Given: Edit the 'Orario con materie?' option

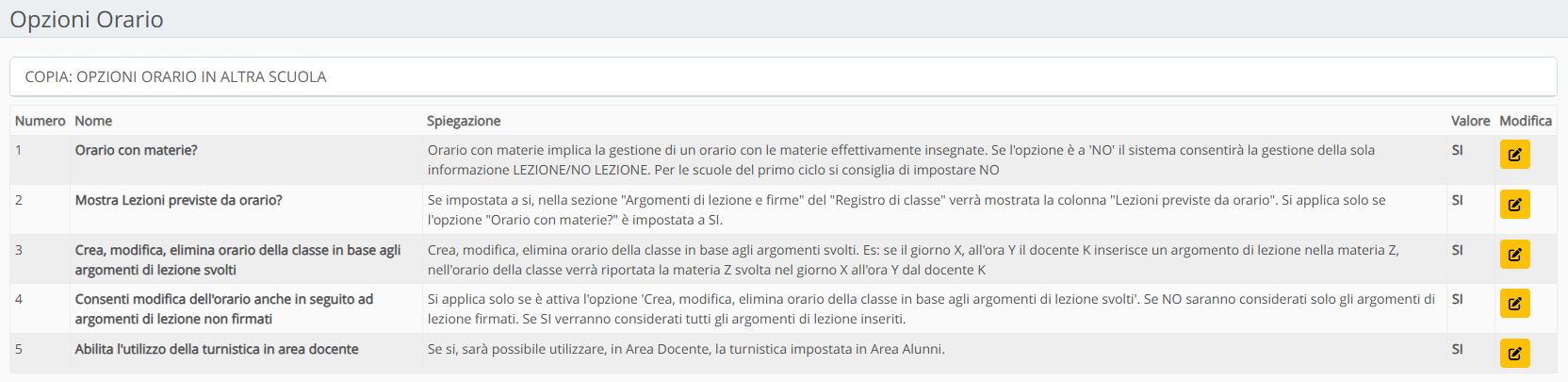Looking at the screenshot, I should 1514,155.
